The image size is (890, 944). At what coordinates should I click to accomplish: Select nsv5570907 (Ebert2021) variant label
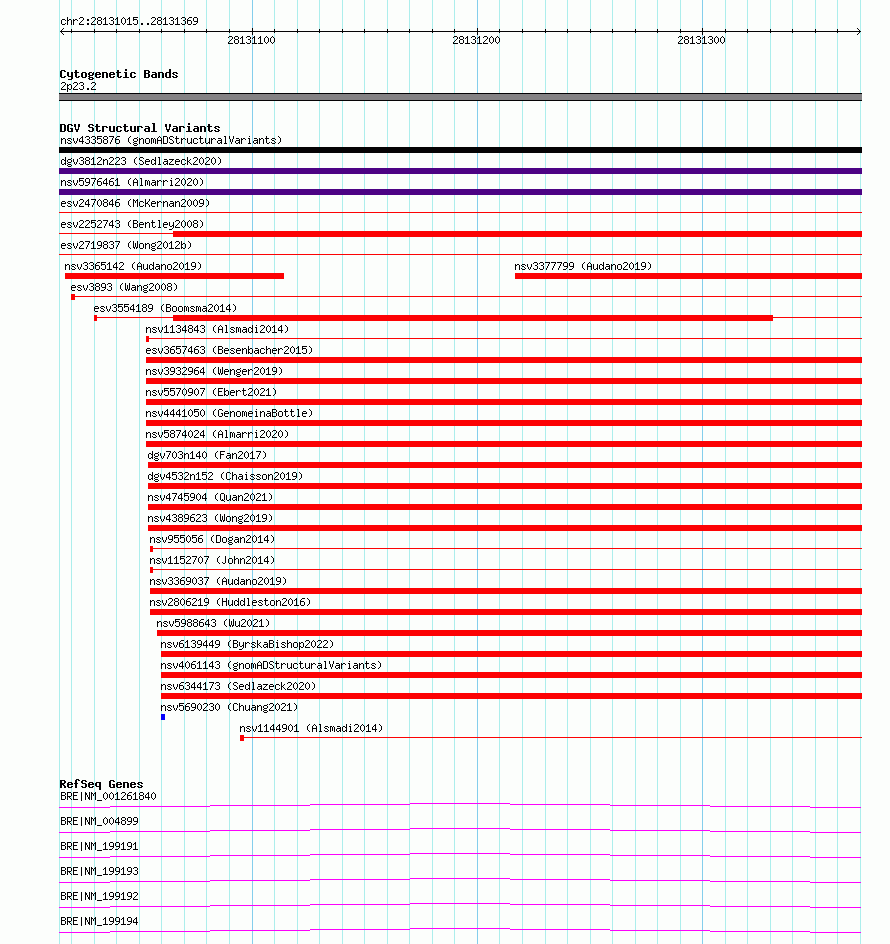211,393
